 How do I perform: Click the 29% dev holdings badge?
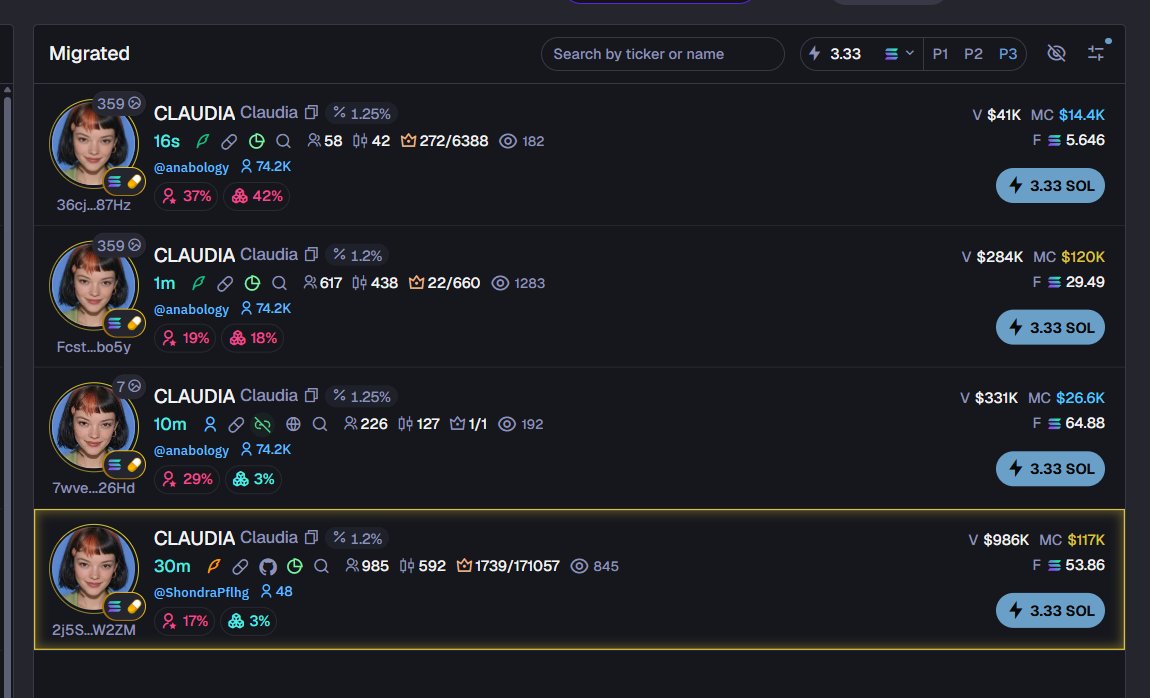(x=187, y=479)
